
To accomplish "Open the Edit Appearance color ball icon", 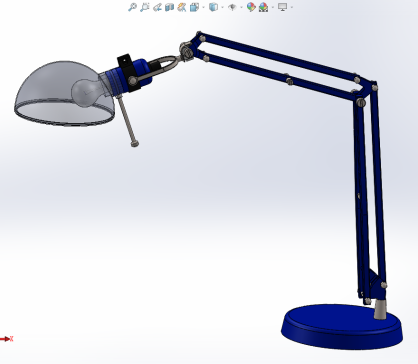I will 251,7.
